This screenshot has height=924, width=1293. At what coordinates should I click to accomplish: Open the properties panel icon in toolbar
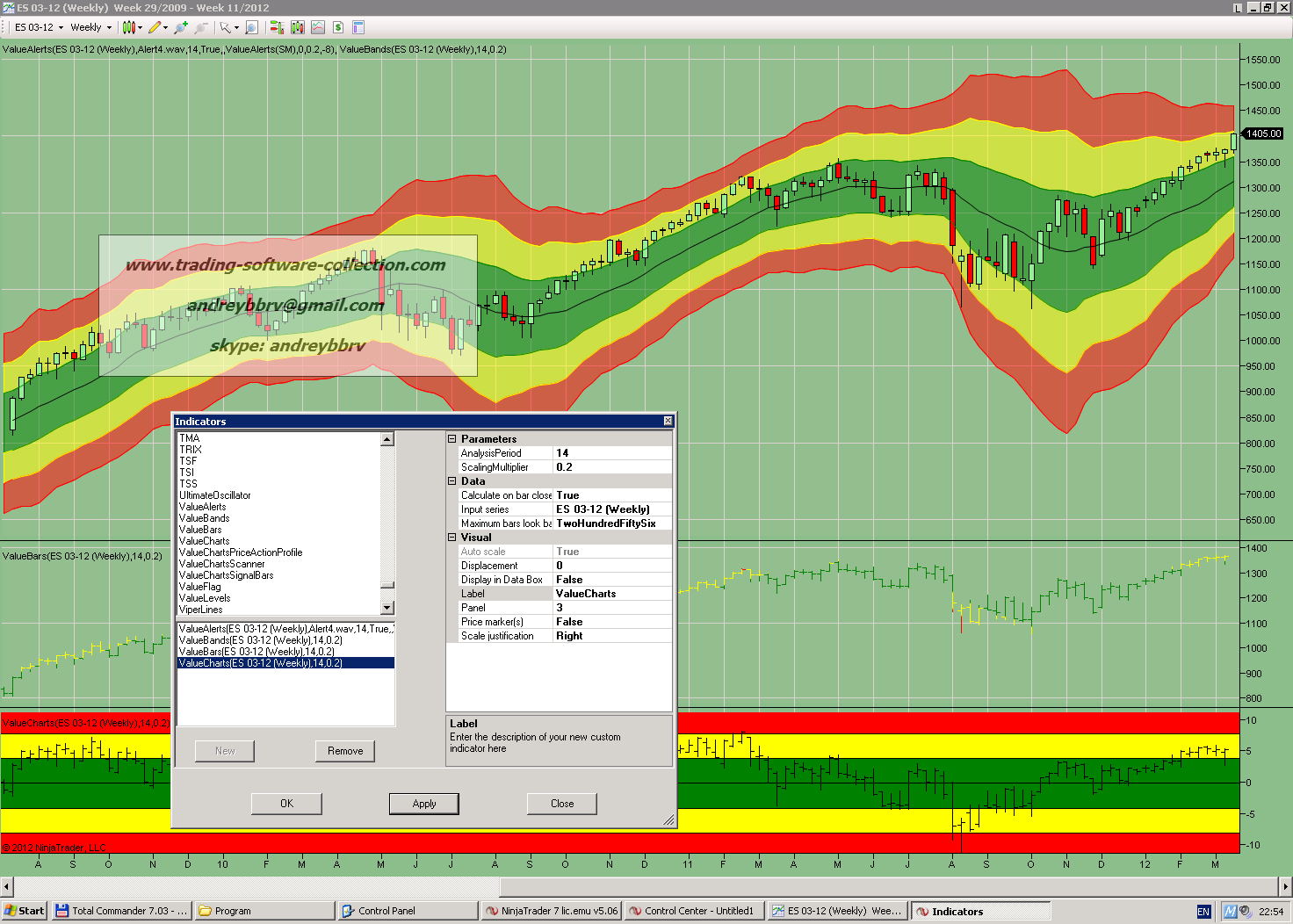[358, 27]
